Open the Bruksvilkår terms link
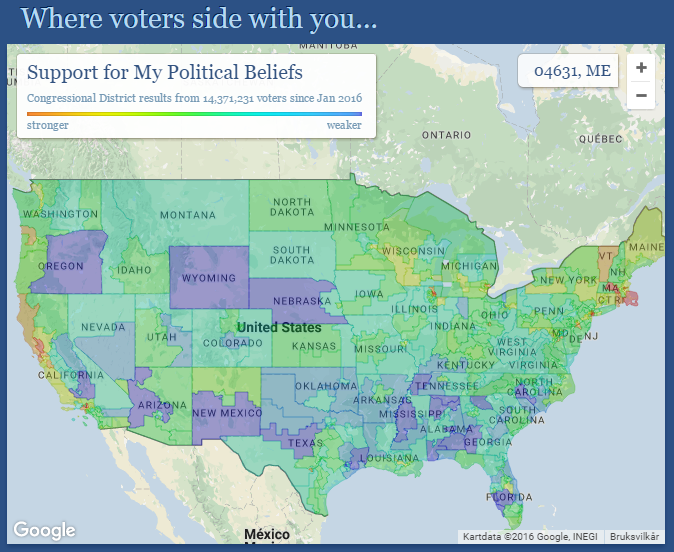This screenshot has width=674, height=552. click(x=634, y=537)
